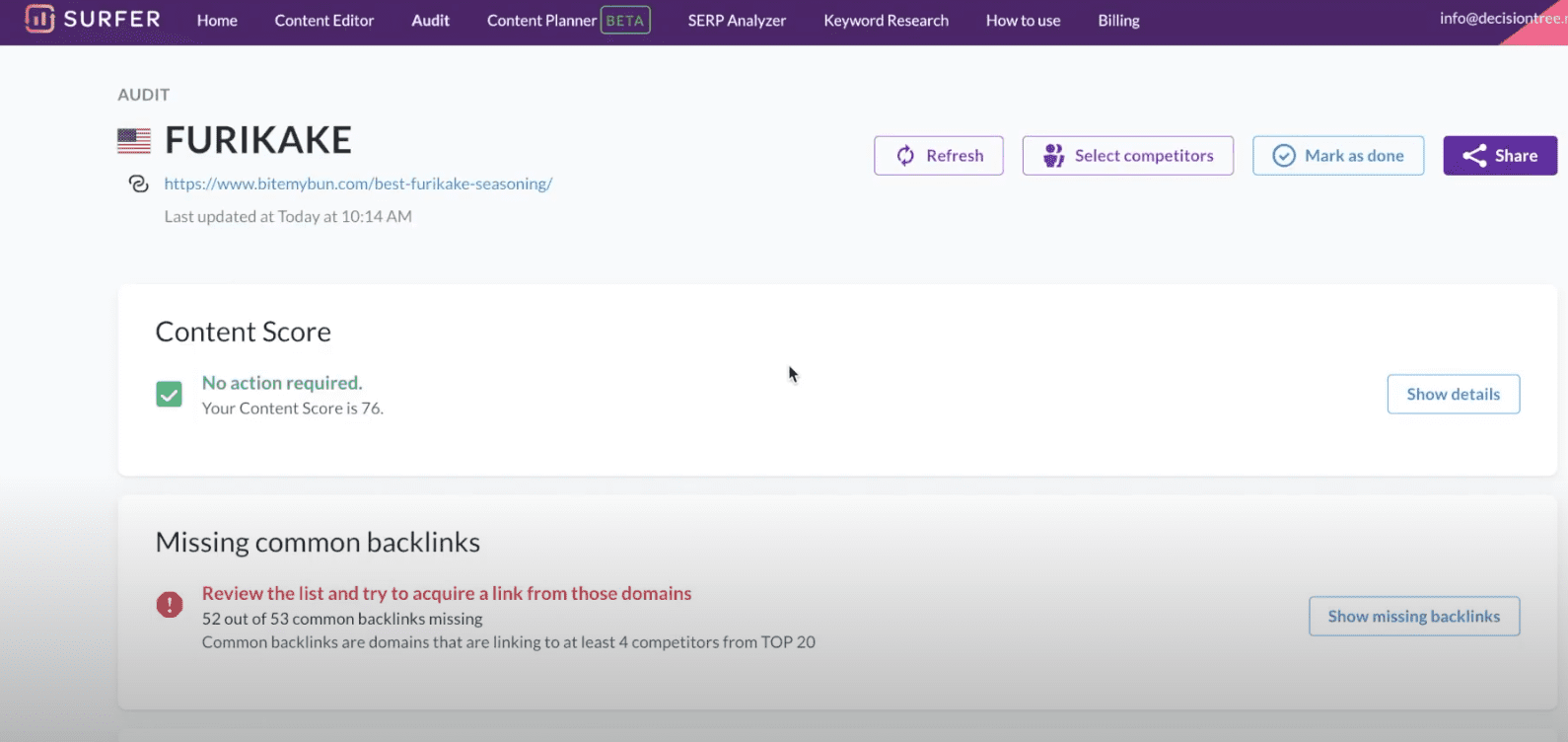Click Show missing backlinks button
This screenshot has height=742, width=1568.
1414,617
